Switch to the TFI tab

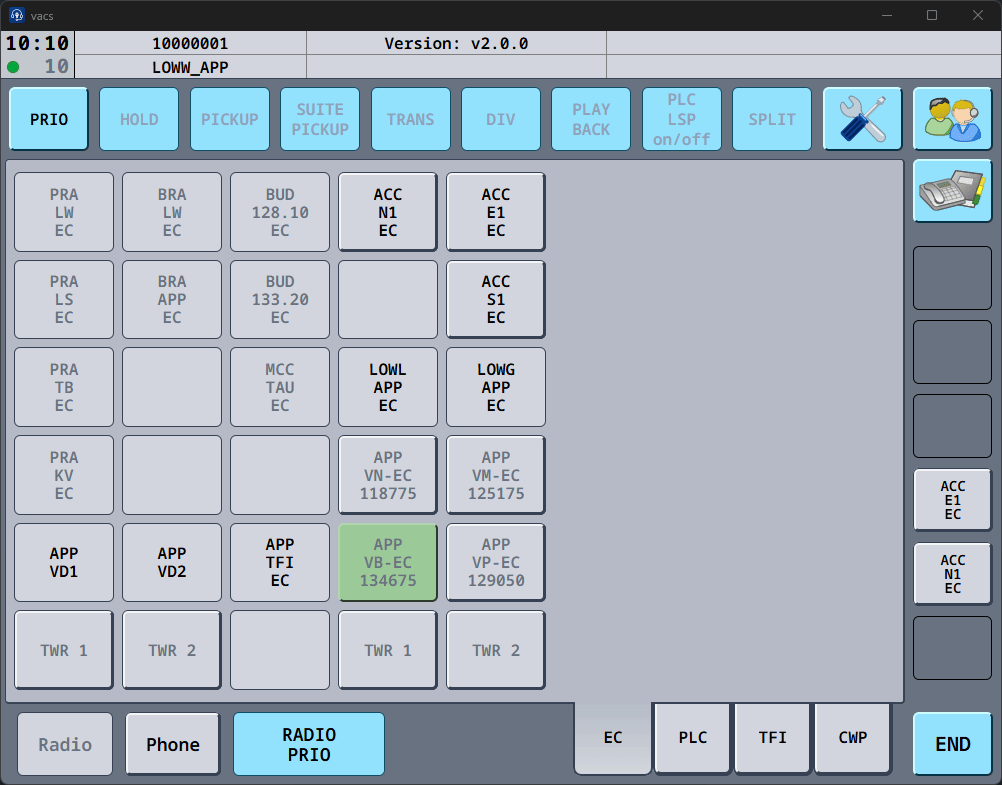tap(773, 738)
